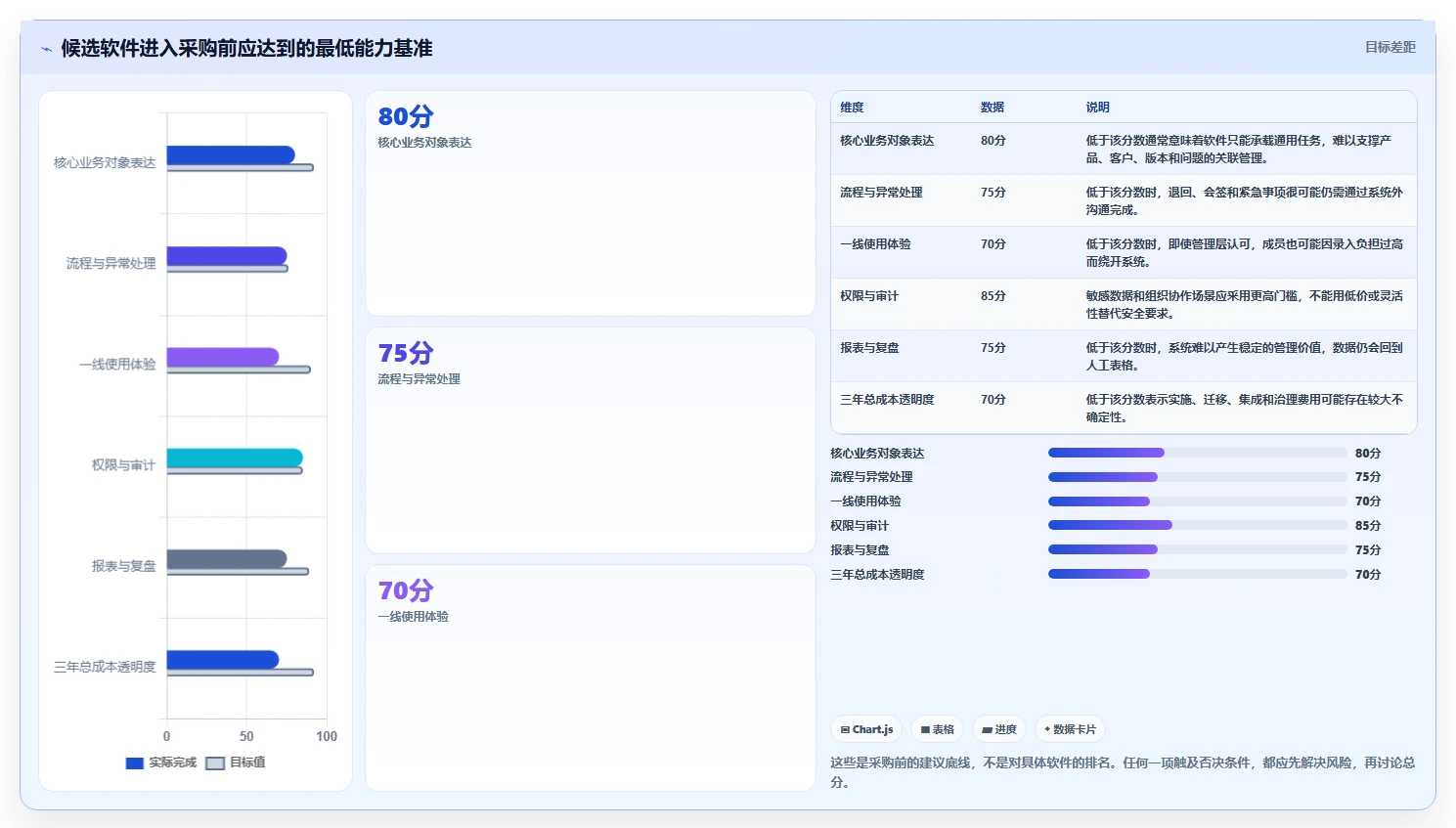Screen dimensions: 1456x828
Task: Click the 三年总成本透明度 progress bar
Action: click(1198, 574)
